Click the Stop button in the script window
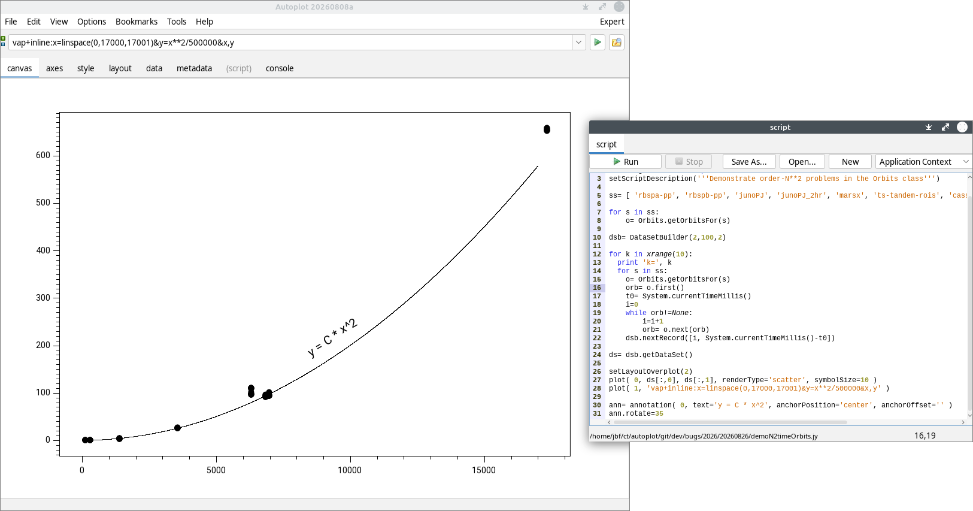 pos(689,161)
